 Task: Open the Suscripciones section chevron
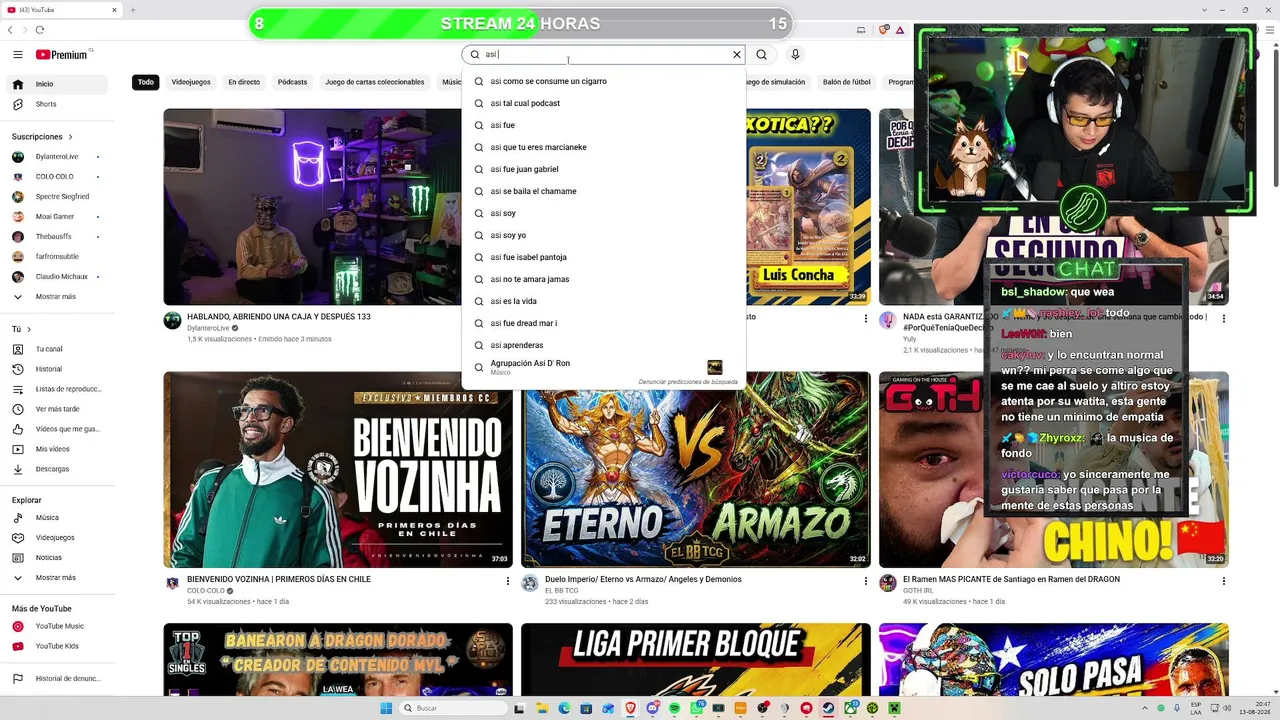coord(70,137)
